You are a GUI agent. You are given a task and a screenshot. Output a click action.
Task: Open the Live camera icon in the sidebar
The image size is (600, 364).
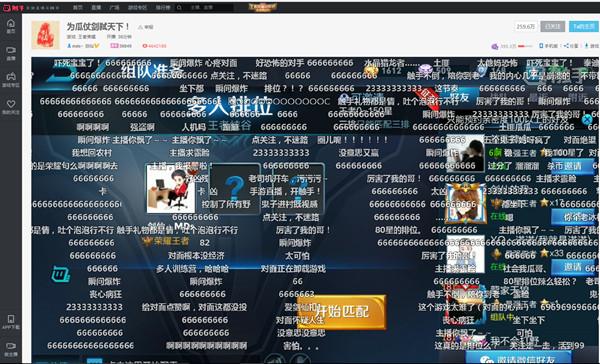[11, 50]
